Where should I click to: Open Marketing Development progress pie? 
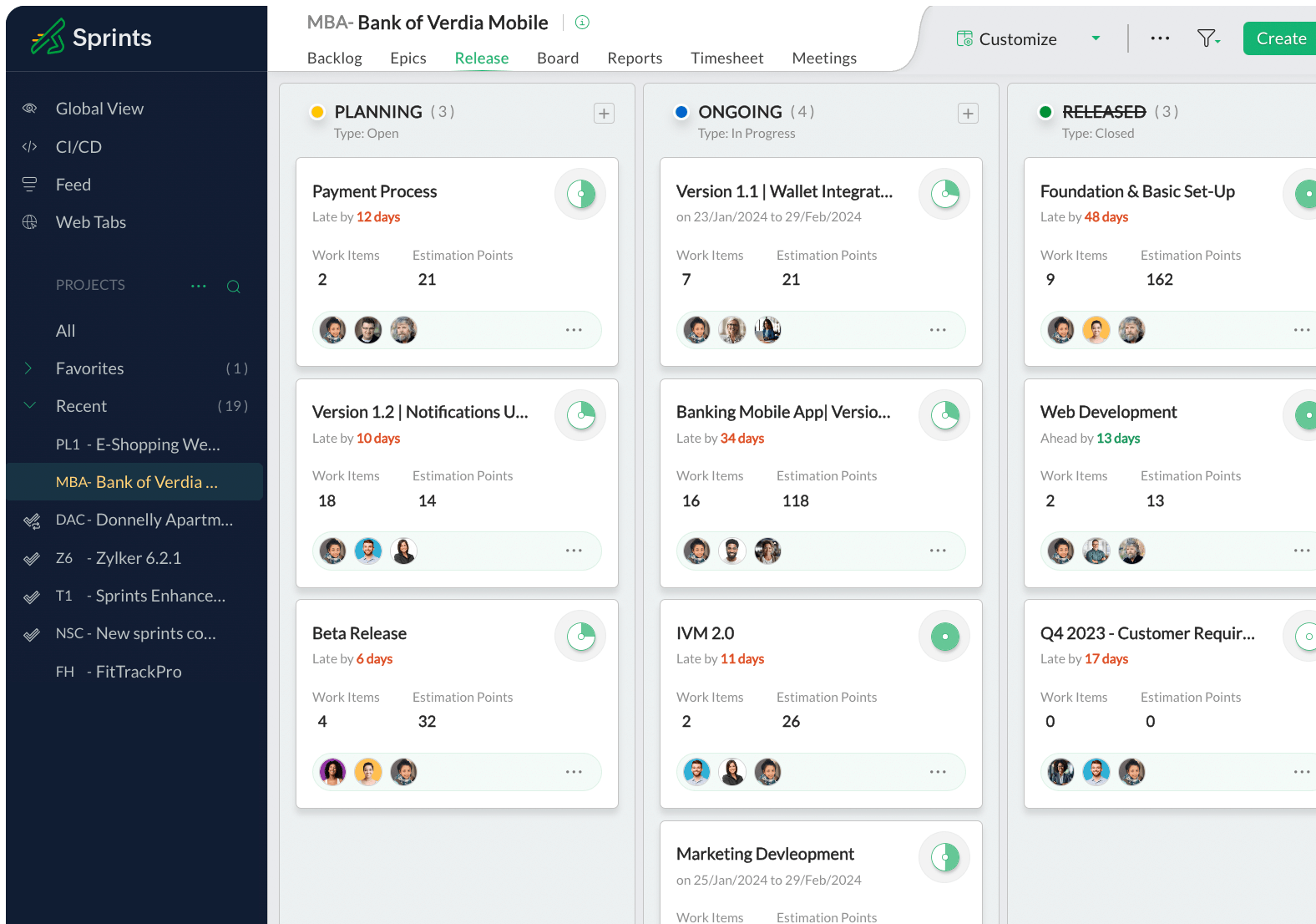944,857
